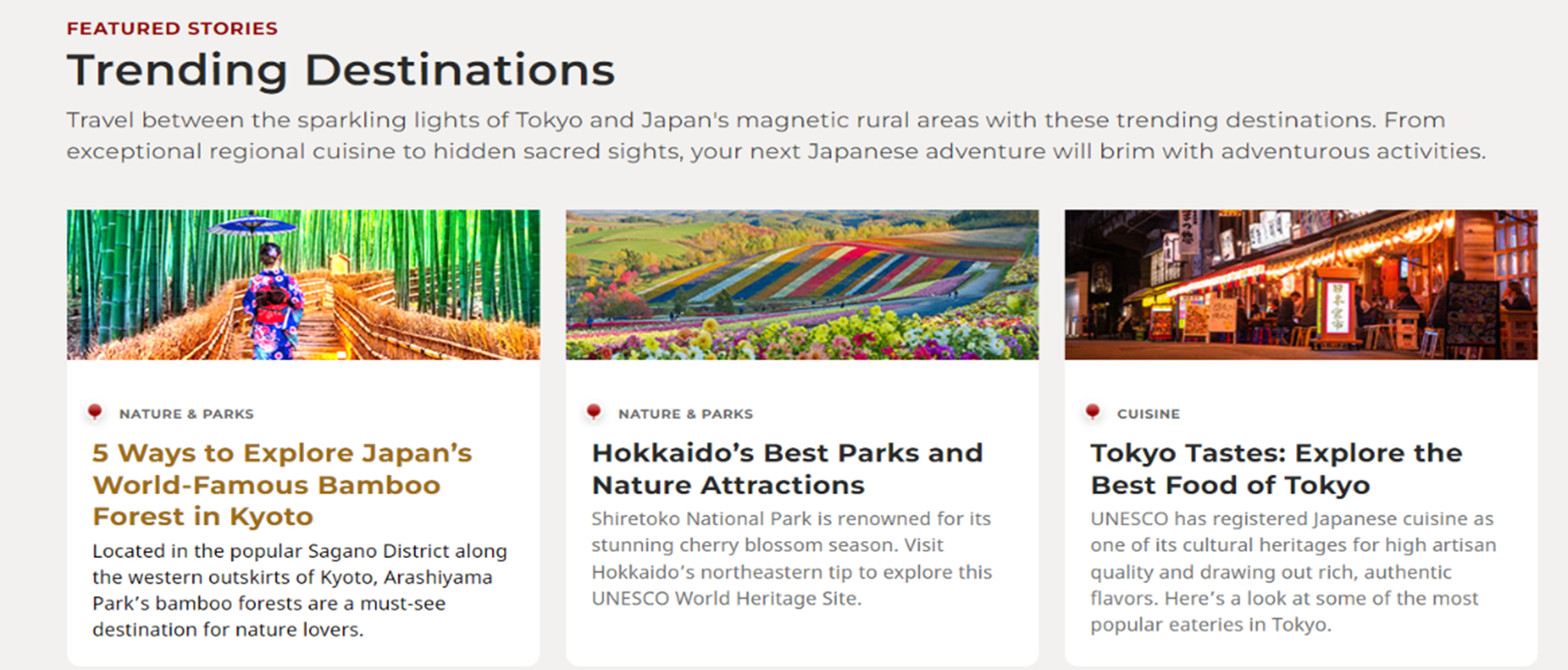Open Nature & Parks category on Hokkaido card

685,414
